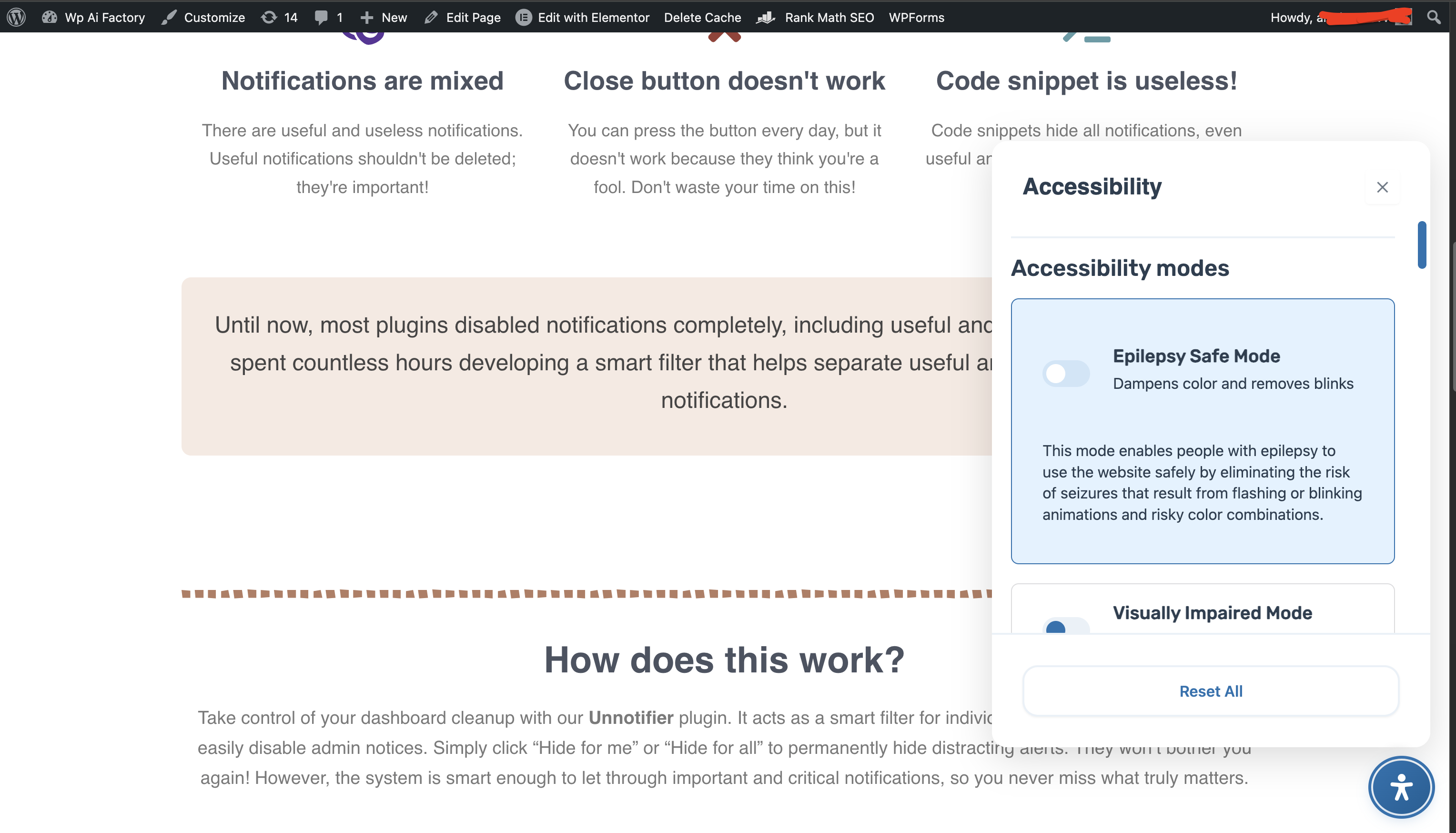Image resolution: width=1456 pixels, height=833 pixels.
Task: Open the WPForms admin bar menu
Action: (x=916, y=17)
